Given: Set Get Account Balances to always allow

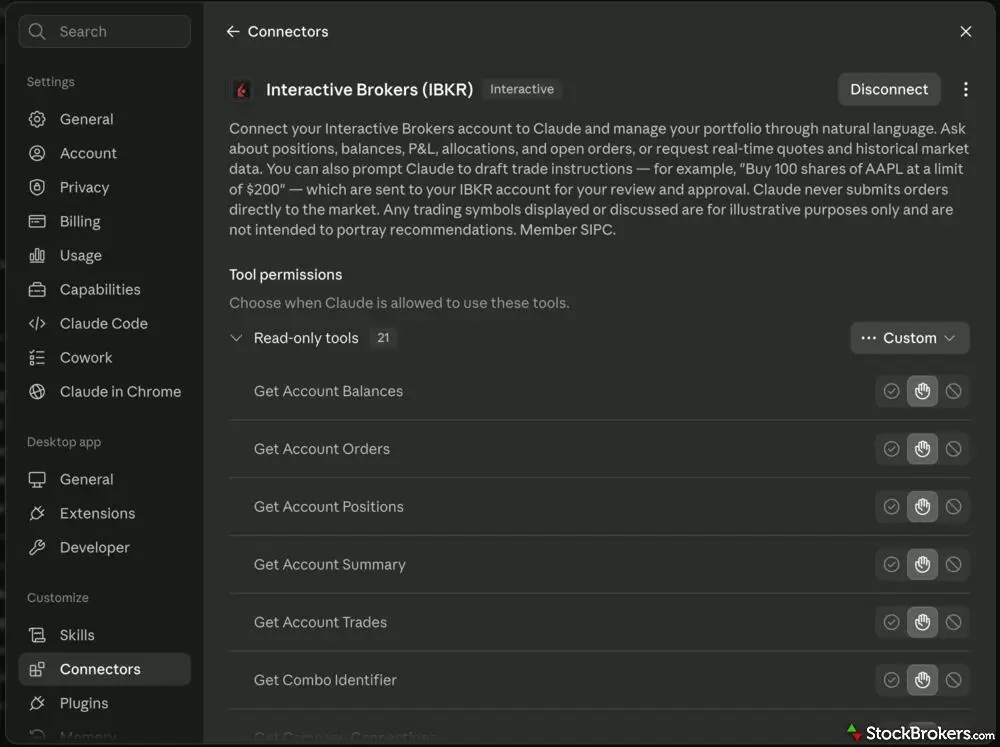Looking at the screenshot, I should (891, 391).
